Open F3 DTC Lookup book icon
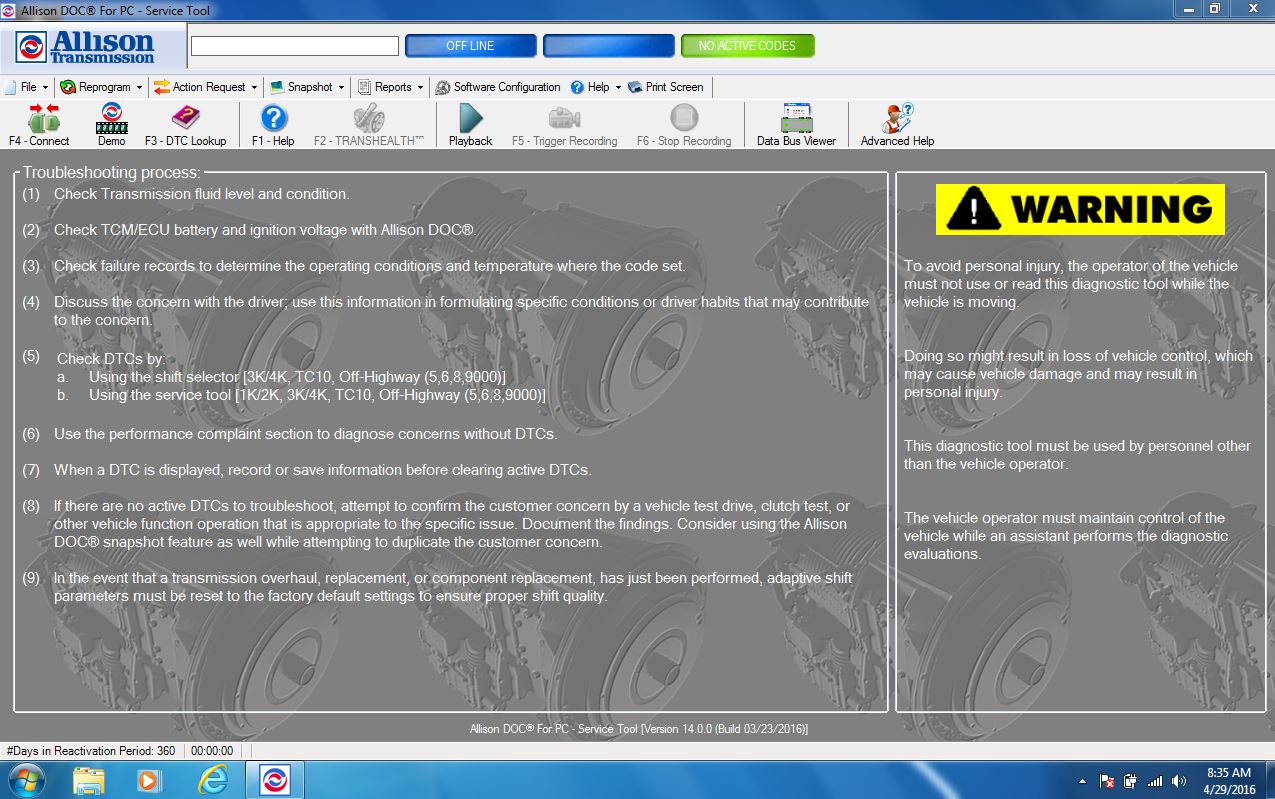 [x=186, y=118]
